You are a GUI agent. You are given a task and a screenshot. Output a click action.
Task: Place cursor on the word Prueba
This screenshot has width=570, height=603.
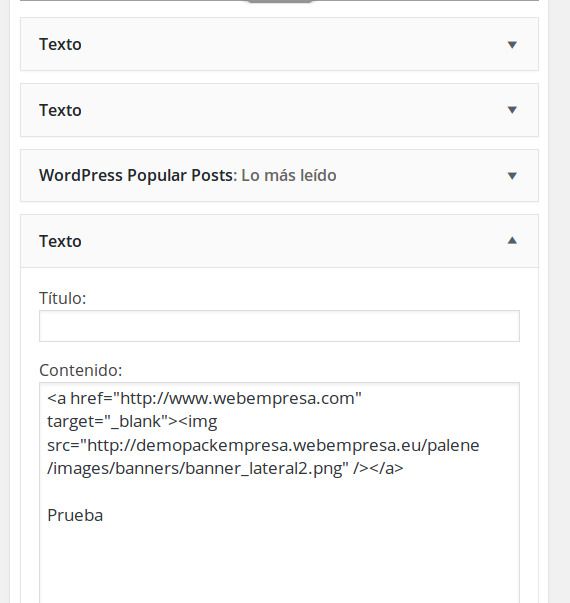click(x=75, y=515)
